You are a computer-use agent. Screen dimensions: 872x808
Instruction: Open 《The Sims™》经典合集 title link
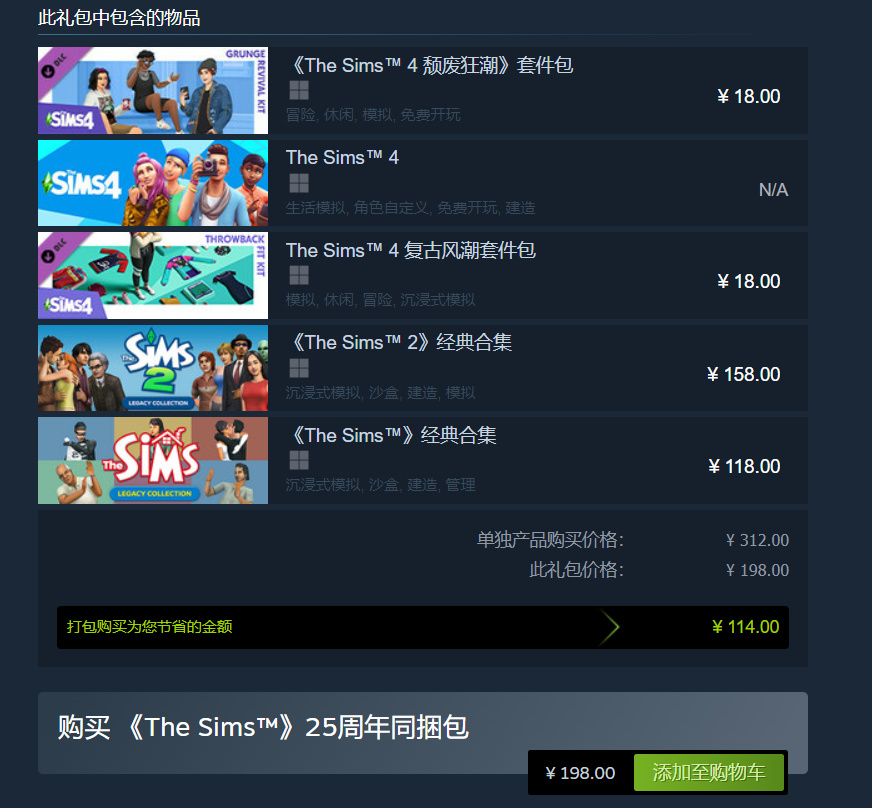392,435
